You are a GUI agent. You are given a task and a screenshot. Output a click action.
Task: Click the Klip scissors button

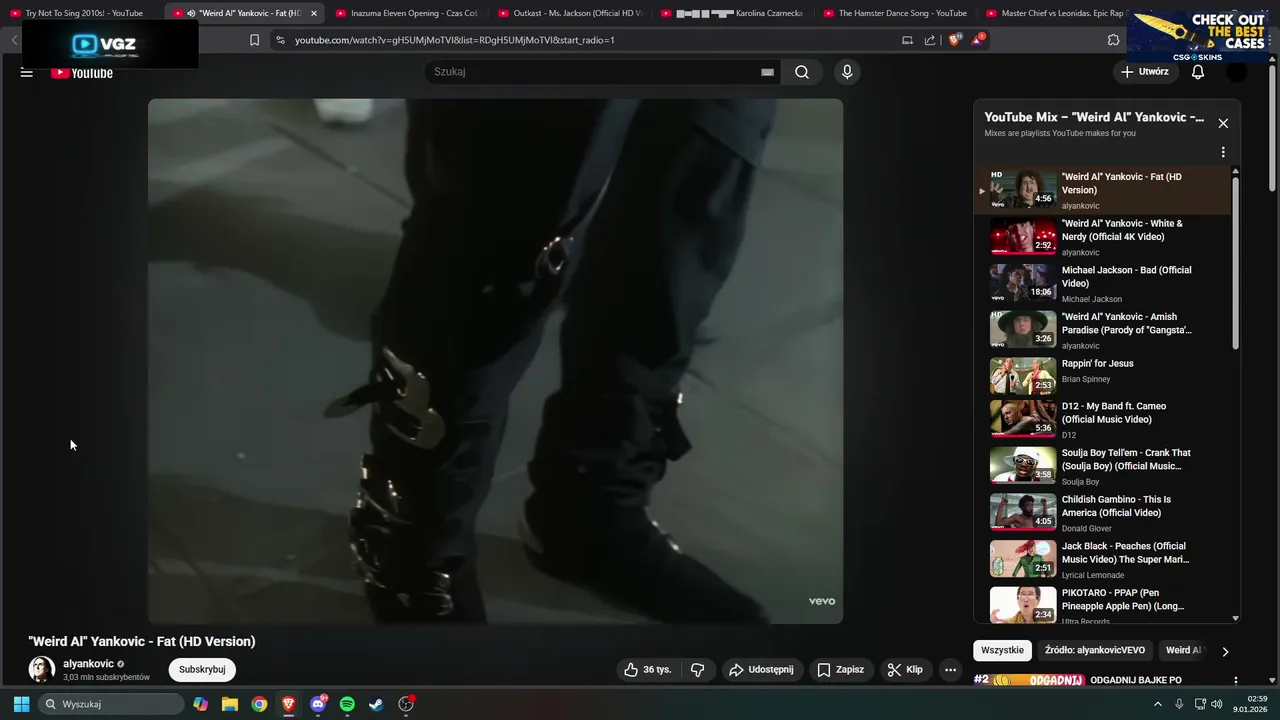pyautogui.click(x=905, y=670)
